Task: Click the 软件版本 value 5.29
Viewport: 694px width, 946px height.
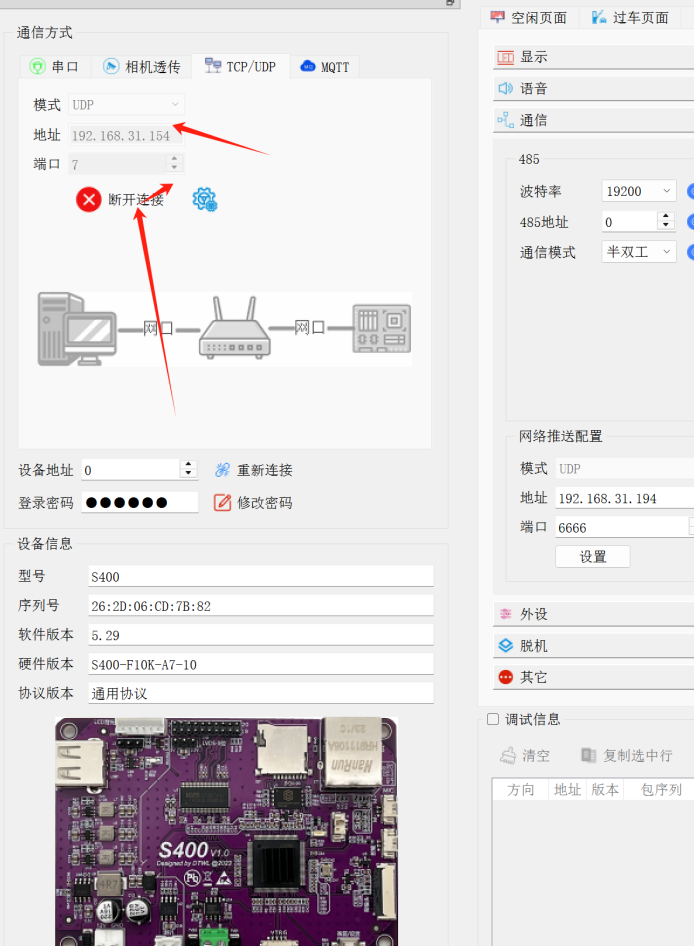Action: [x=261, y=635]
